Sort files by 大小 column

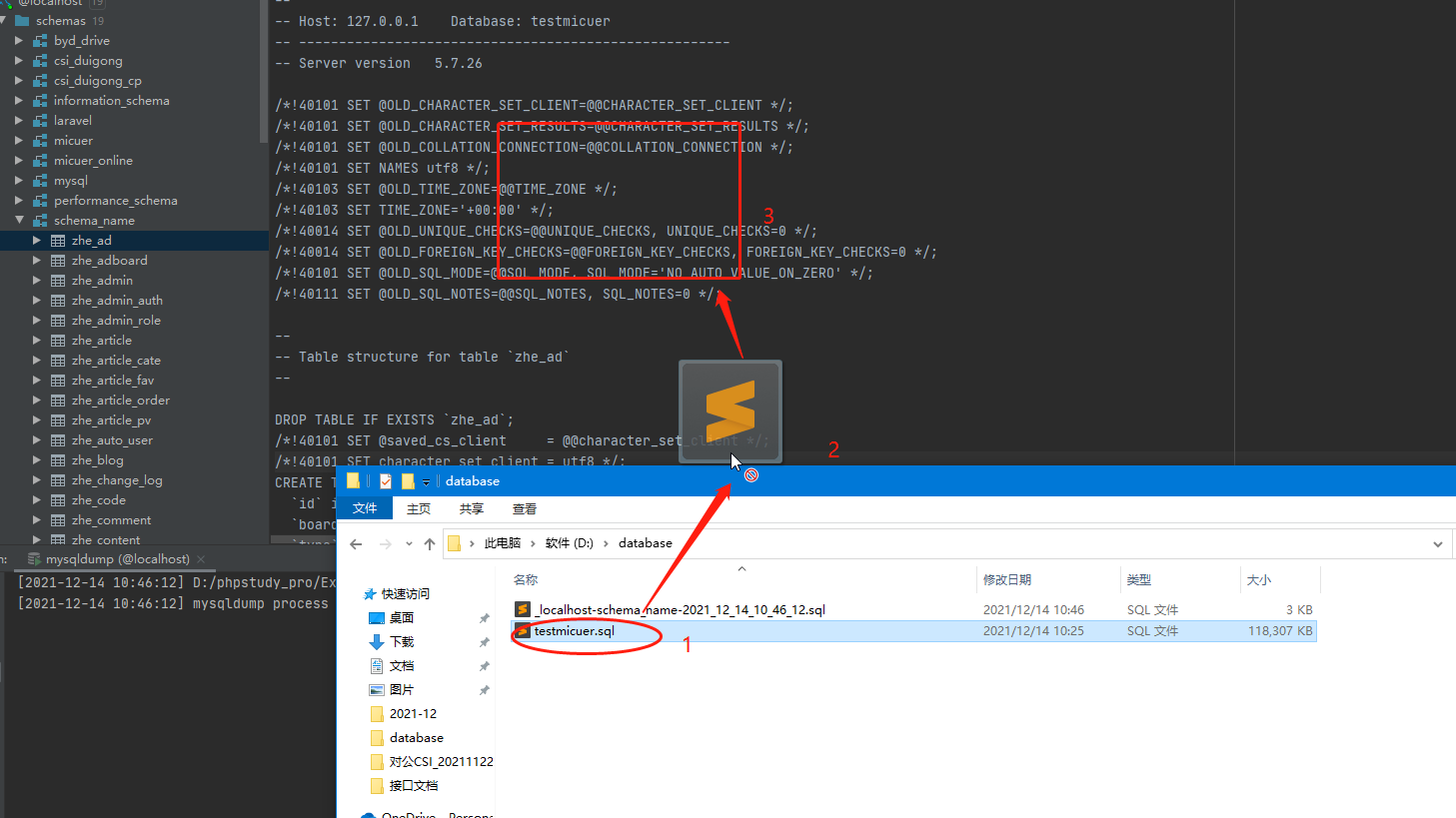coord(1259,580)
